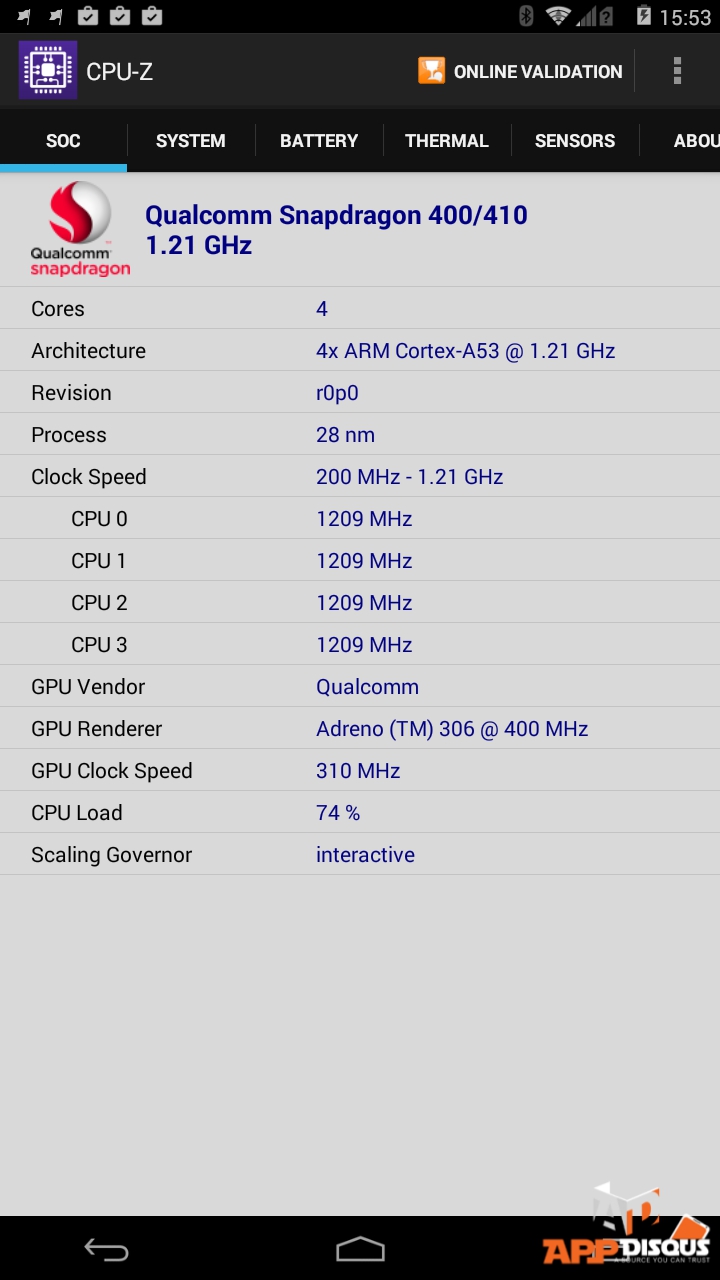This screenshot has width=720, height=1280.
Task: Tap the Bluetooth status bar icon
Action: [x=526, y=16]
